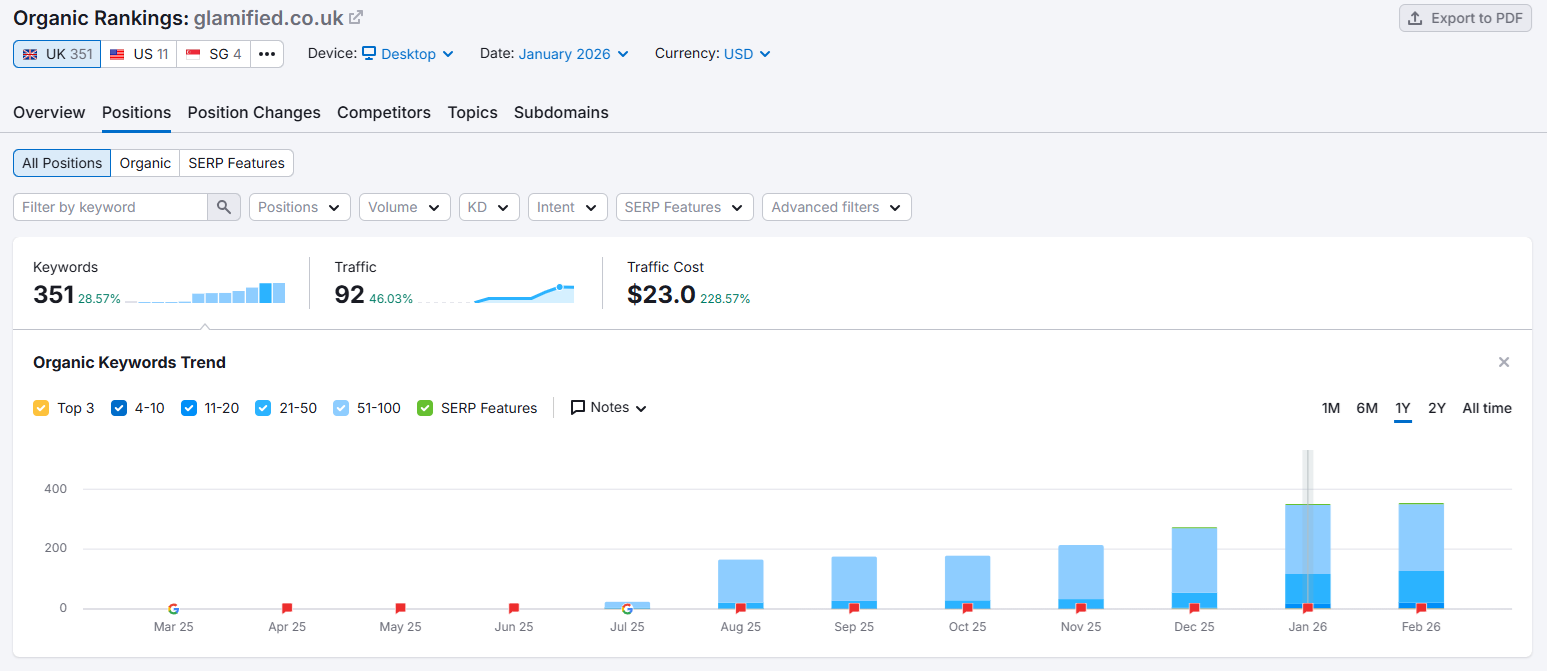Screen dimensions: 1547x671
Task: Expand the Positions filter dropdown
Action: pyautogui.click(x=300, y=207)
